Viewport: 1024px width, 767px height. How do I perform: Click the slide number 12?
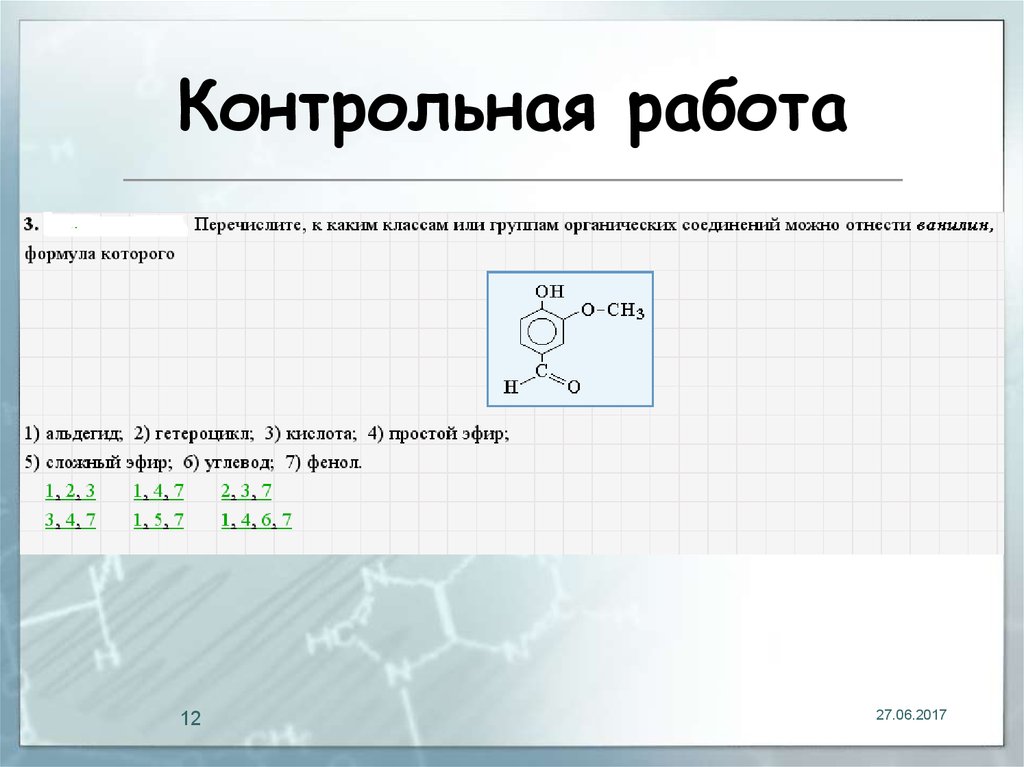[190, 718]
